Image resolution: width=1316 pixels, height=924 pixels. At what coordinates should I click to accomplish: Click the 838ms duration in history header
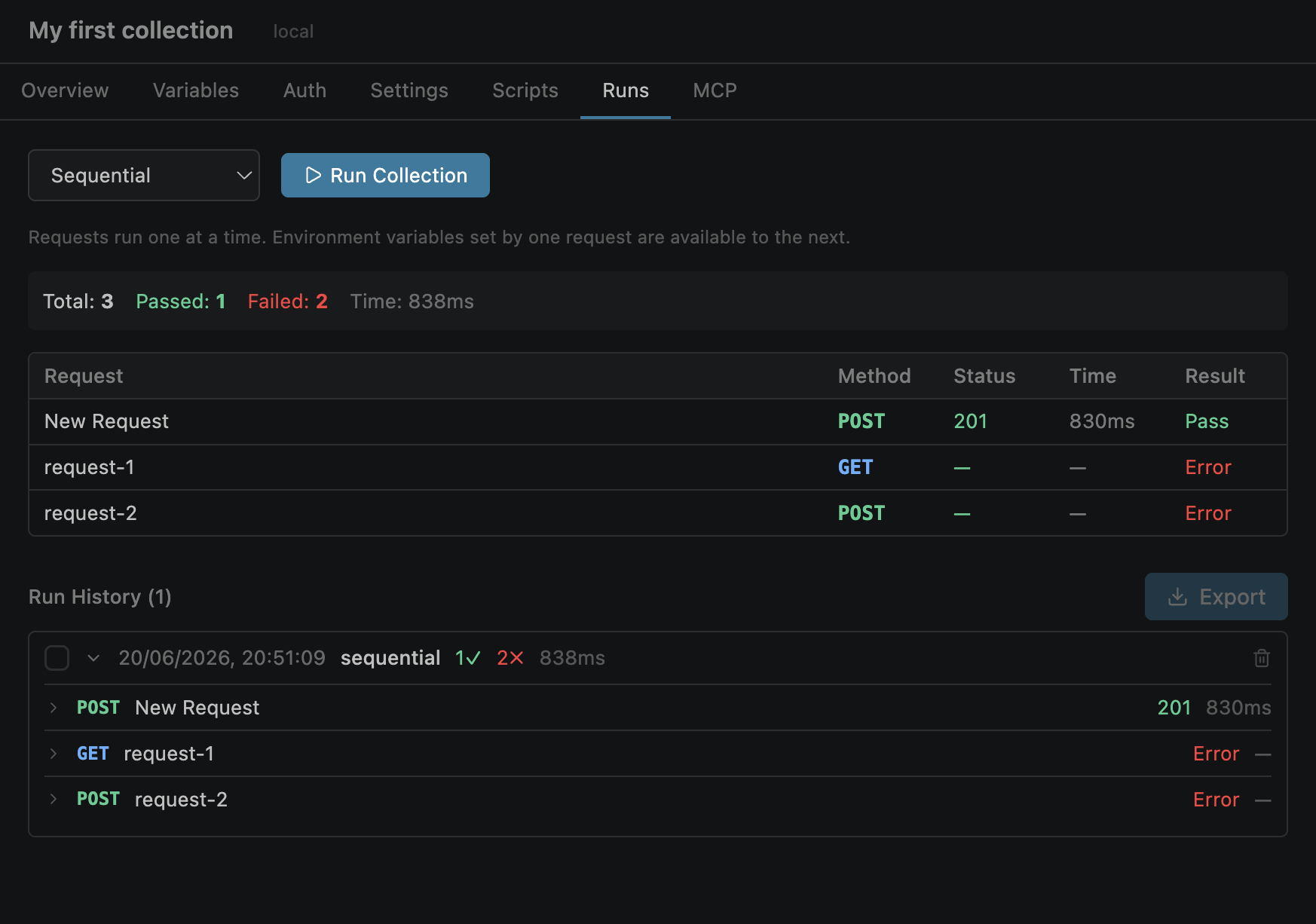click(x=572, y=658)
